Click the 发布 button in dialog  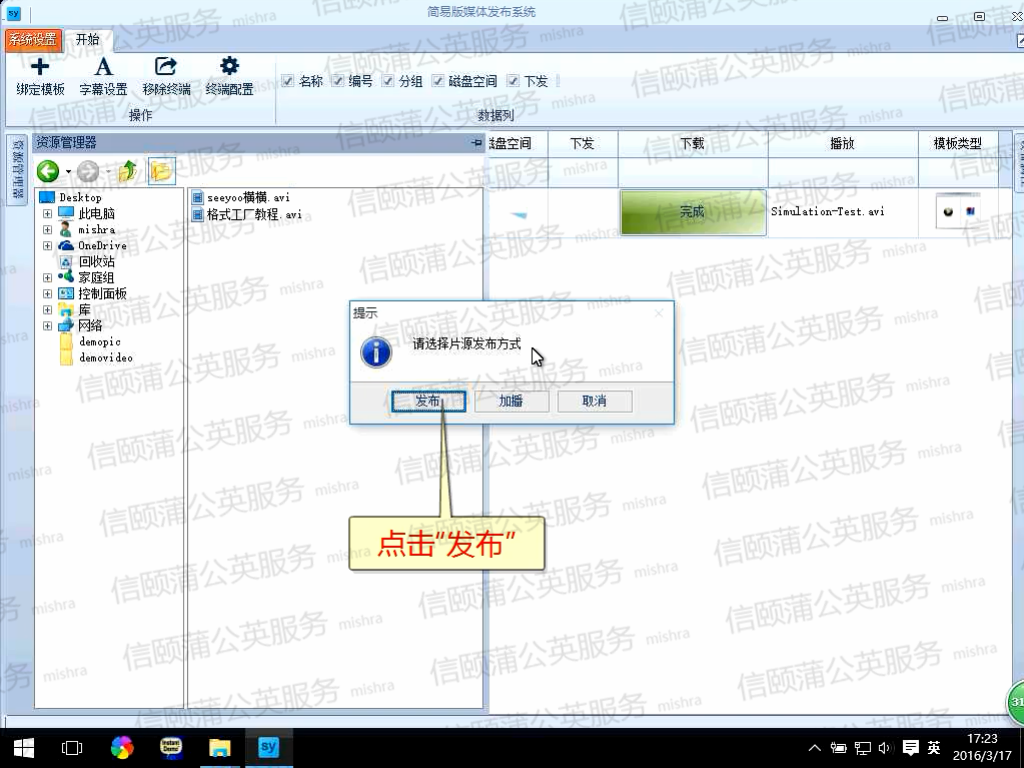pyautogui.click(x=428, y=401)
